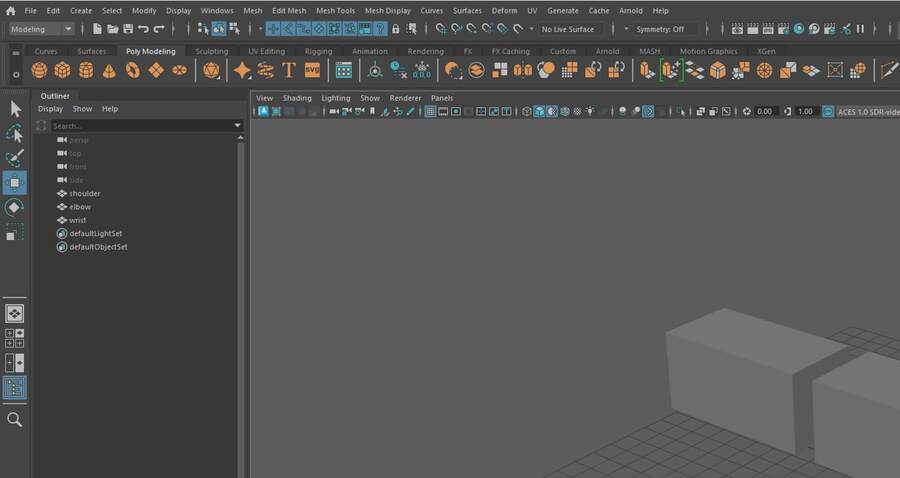Image resolution: width=900 pixels, height=478 pixels.
Task: Click the SVG import shelf icon
Action: point(312,70)
